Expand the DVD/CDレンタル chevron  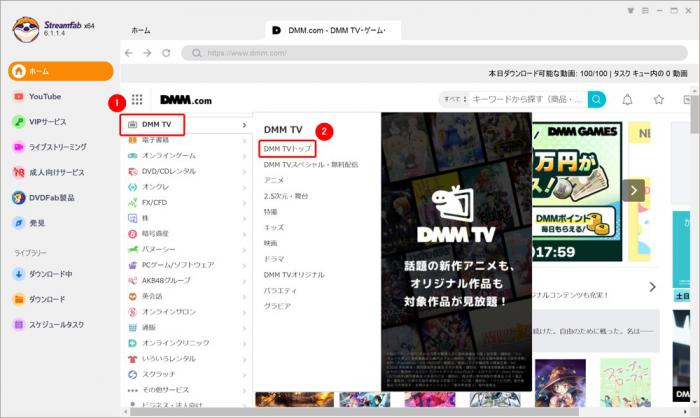pyautogui.click(x=244, y=172)
